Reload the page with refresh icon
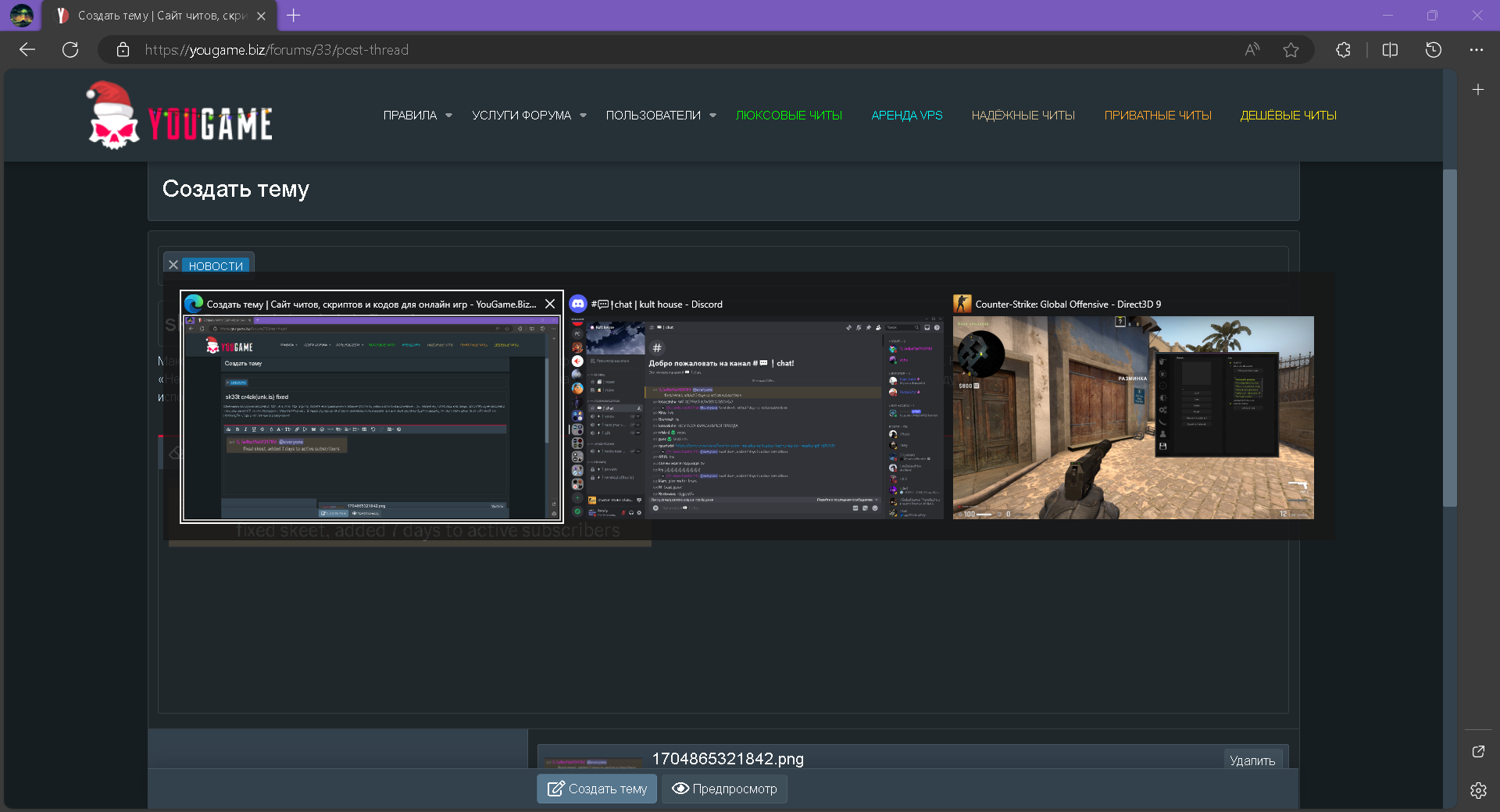 pos(70,50)
